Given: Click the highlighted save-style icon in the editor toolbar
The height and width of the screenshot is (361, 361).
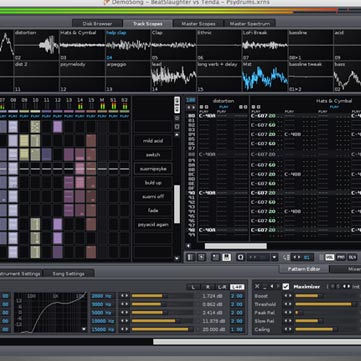Looking at the screenshot, I should pos(226,257).
